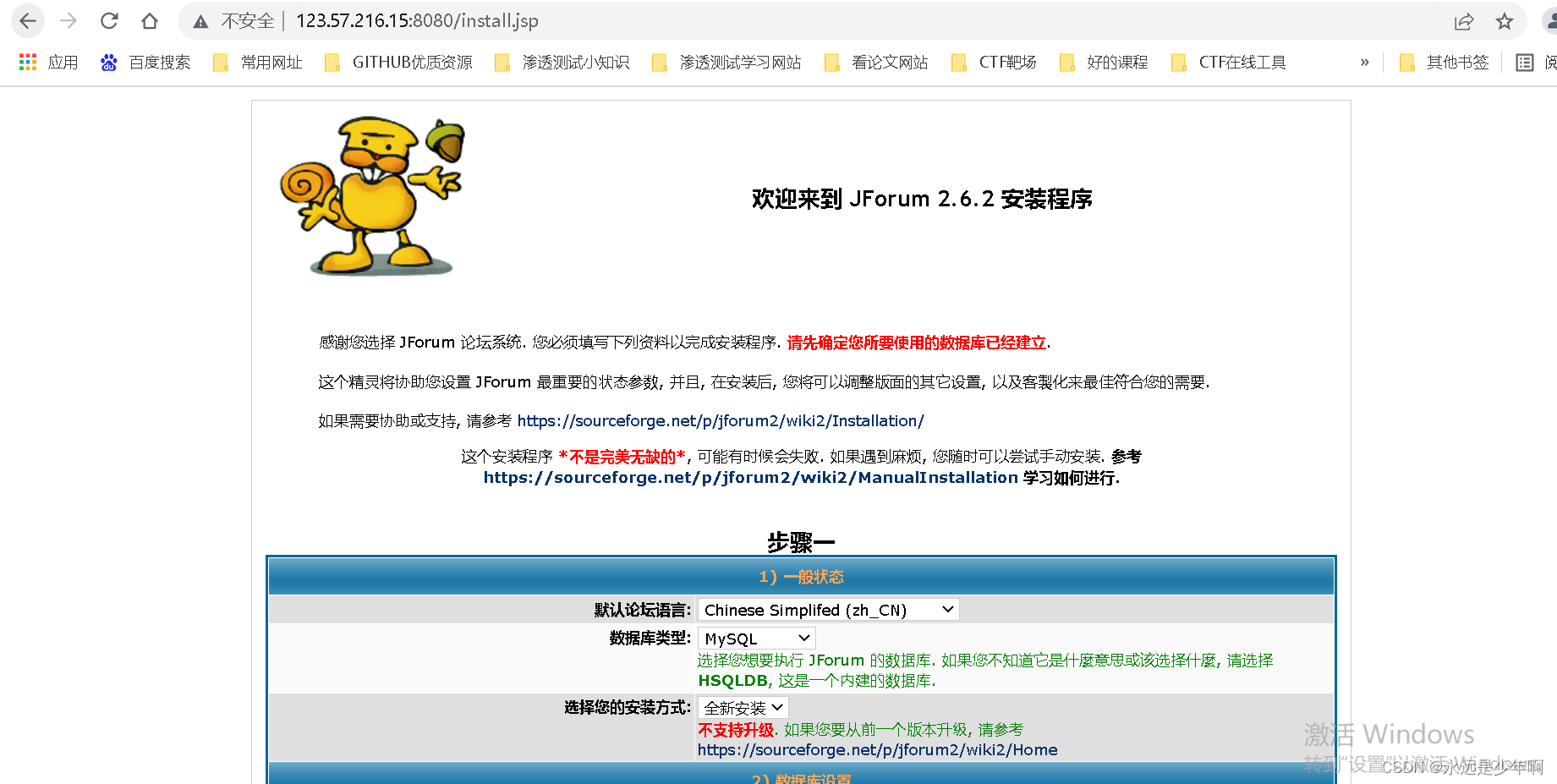Click the not-secure warning triangle icon
Viewport: 1557px width, 784px height.
200,22
